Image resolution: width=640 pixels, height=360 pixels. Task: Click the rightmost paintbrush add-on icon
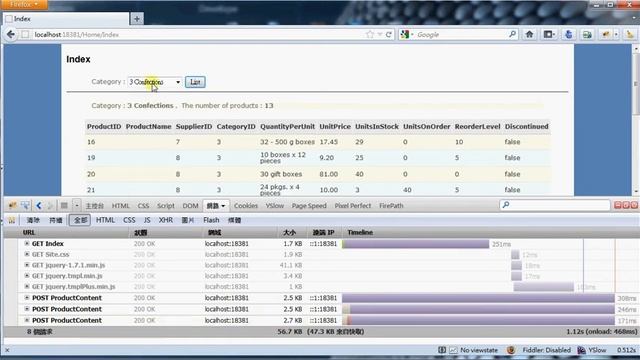coord(630,35)
